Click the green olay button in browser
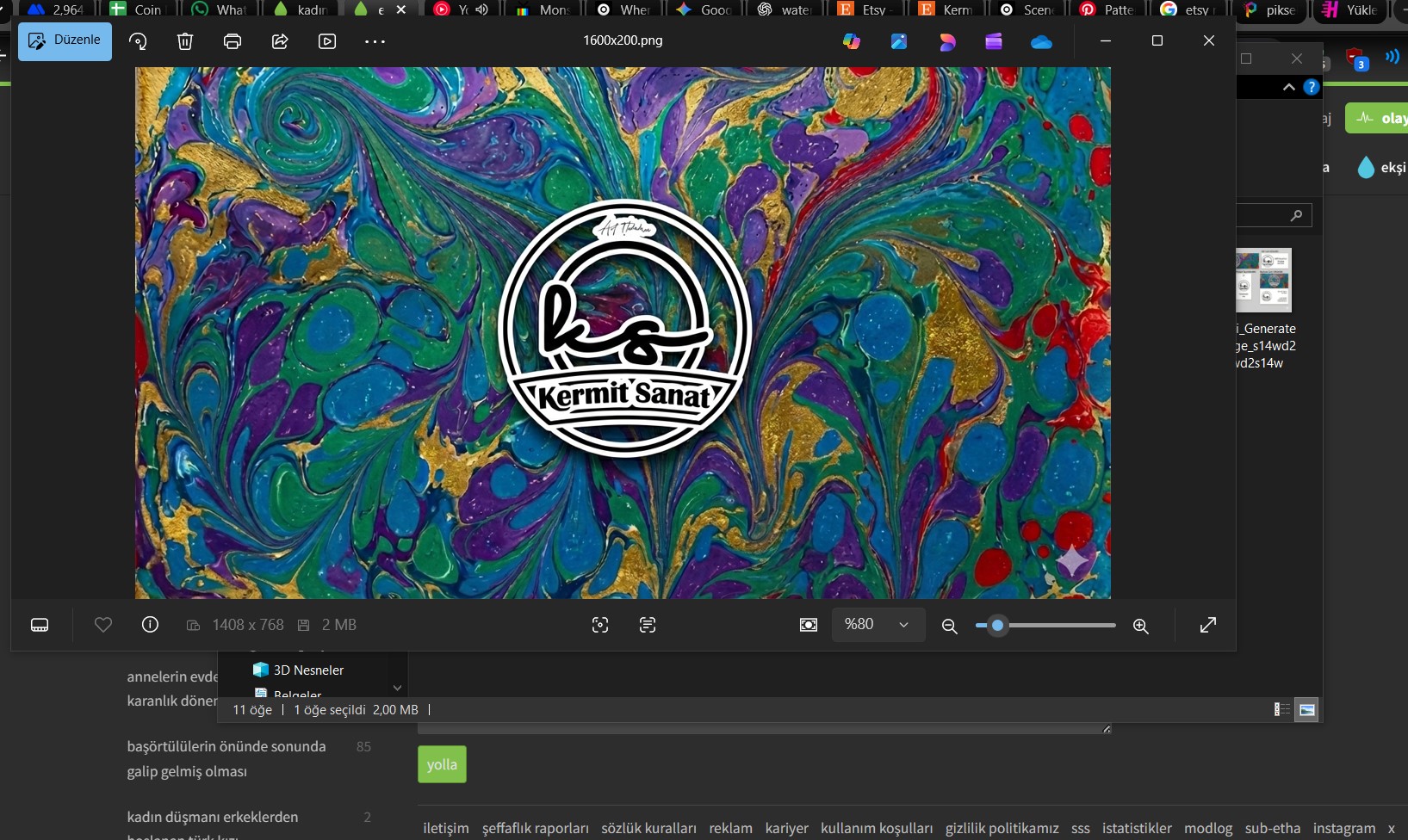1408x840 pixels. pos(1377,118)
